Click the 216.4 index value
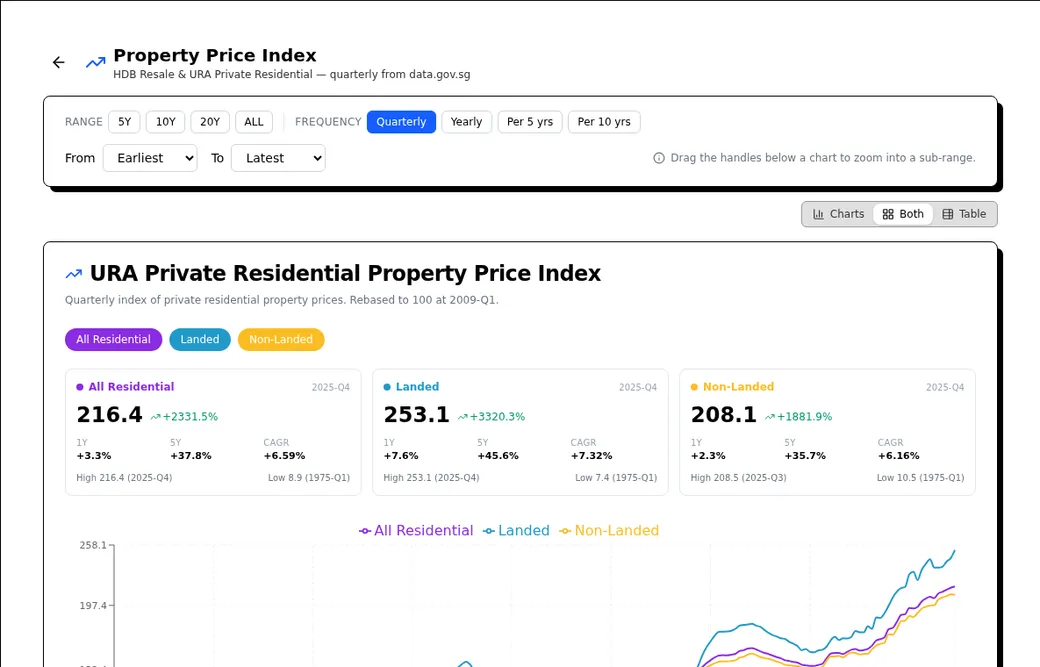 [x=109, y=415]
